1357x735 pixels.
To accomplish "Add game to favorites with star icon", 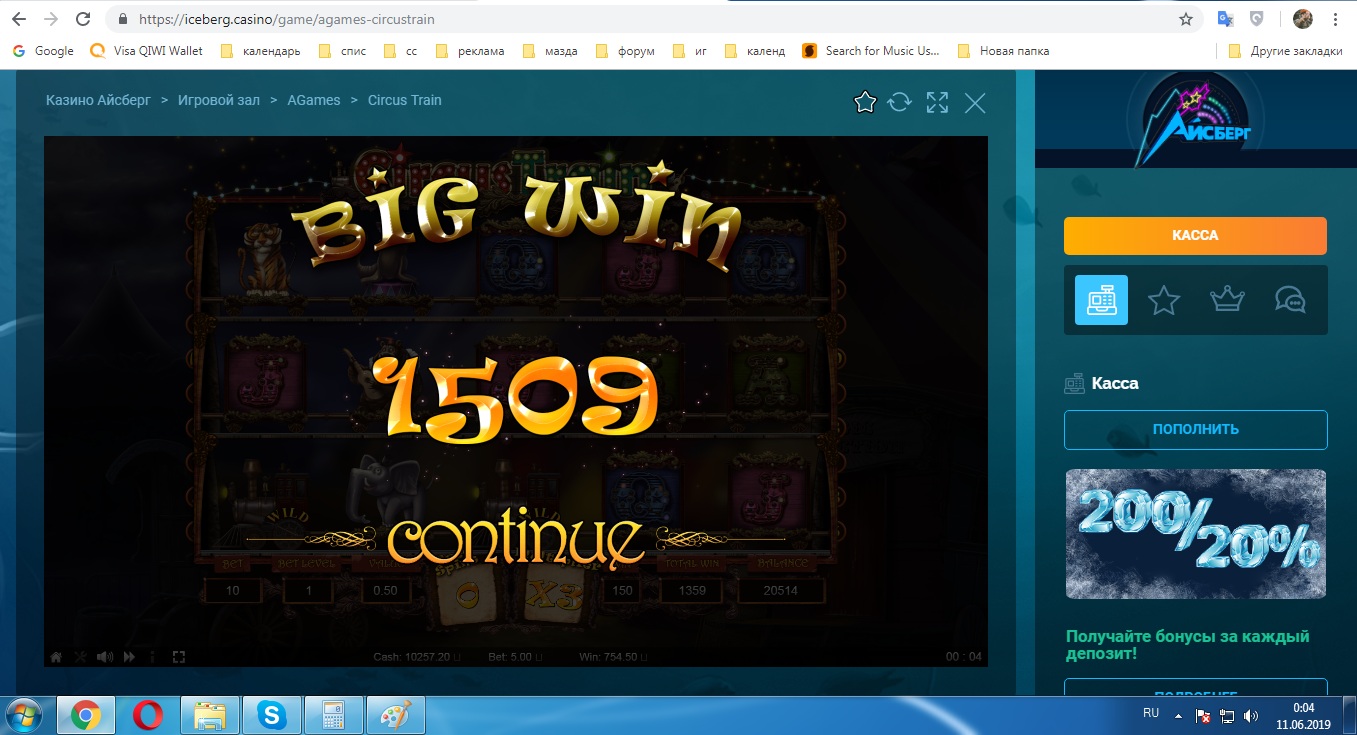I will (x=865, y=102).
